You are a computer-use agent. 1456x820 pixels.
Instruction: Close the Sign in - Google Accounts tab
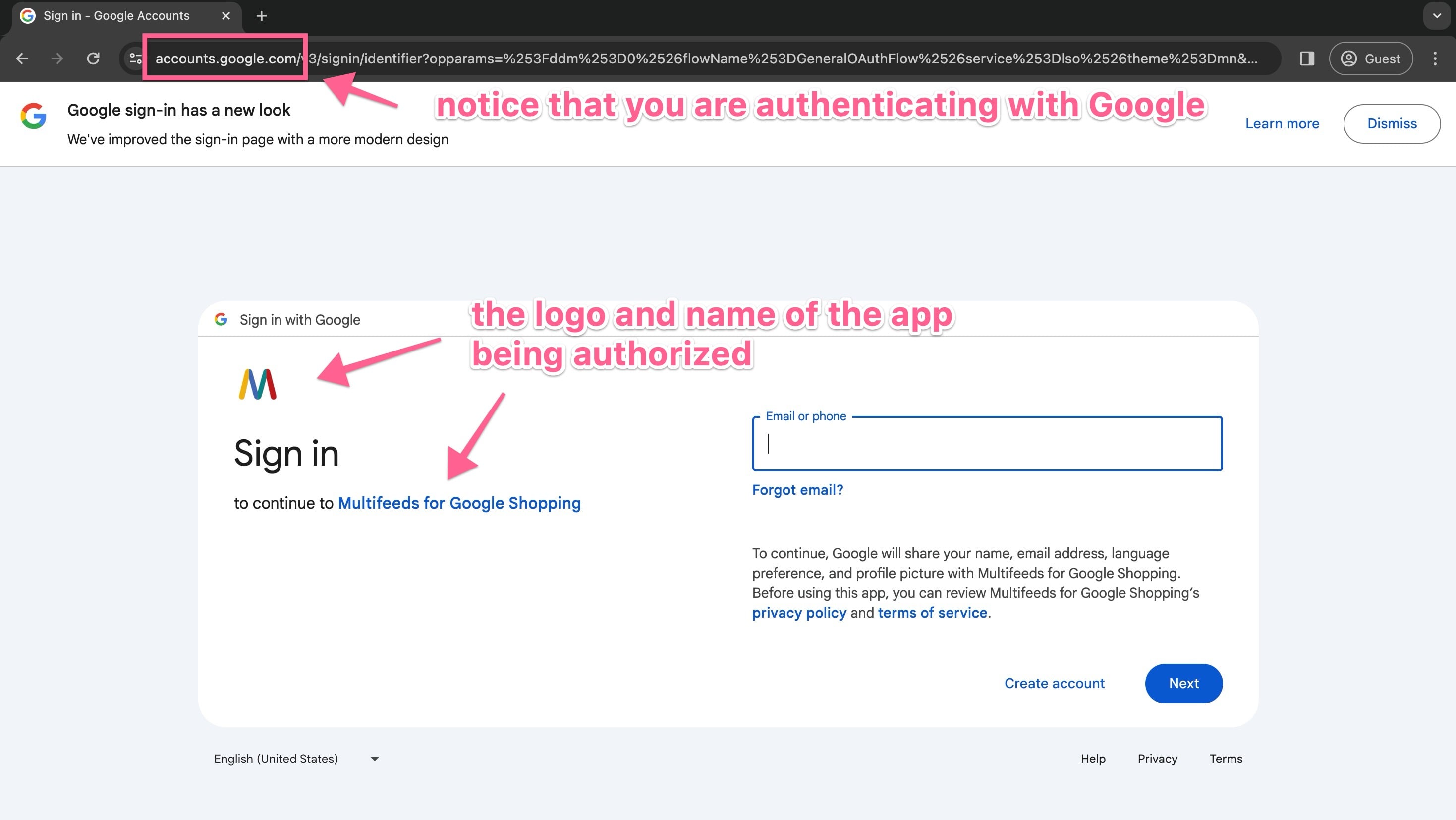point(226,16)
